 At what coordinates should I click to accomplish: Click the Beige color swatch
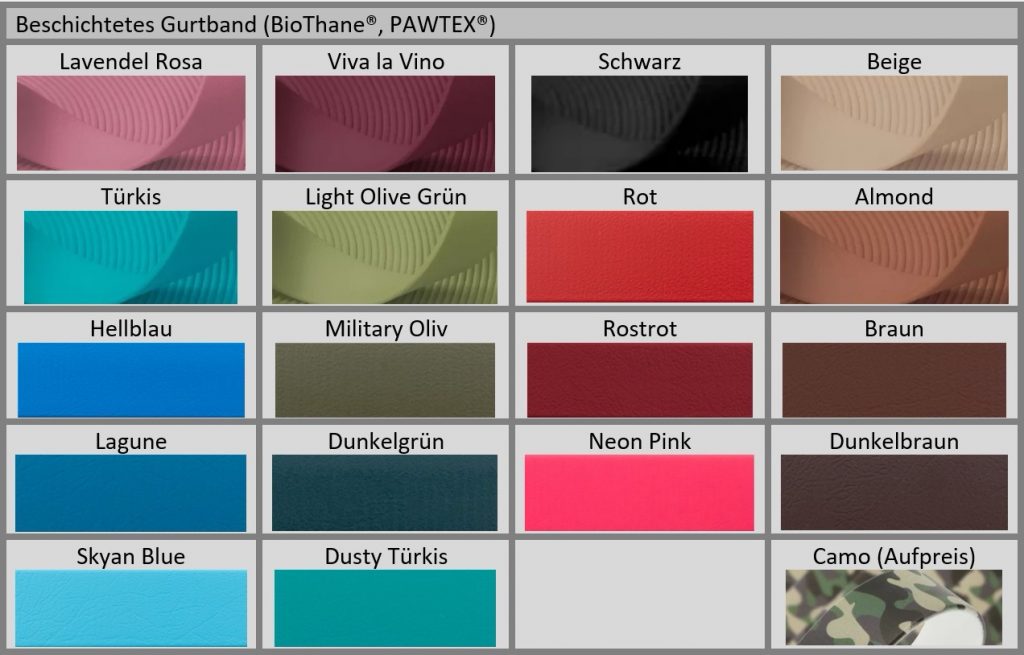pyautogui.click(x=893, y=124)
